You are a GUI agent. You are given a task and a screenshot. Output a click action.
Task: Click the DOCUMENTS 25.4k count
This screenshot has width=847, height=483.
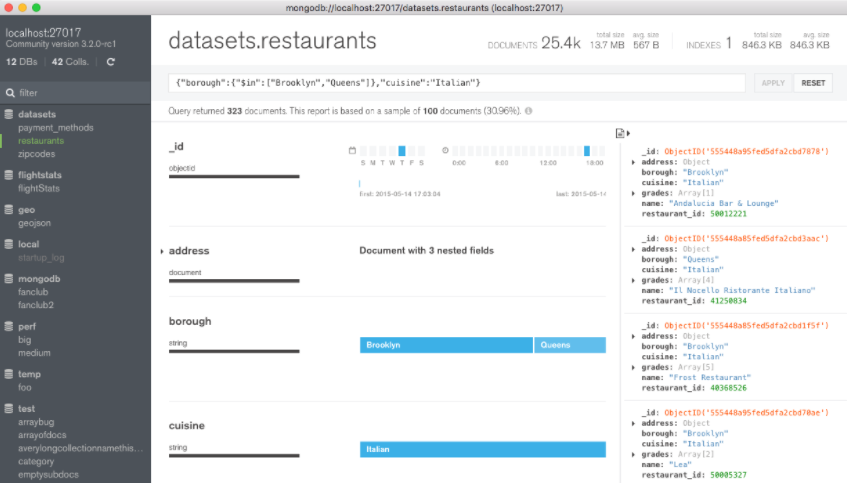coord(534,43)
